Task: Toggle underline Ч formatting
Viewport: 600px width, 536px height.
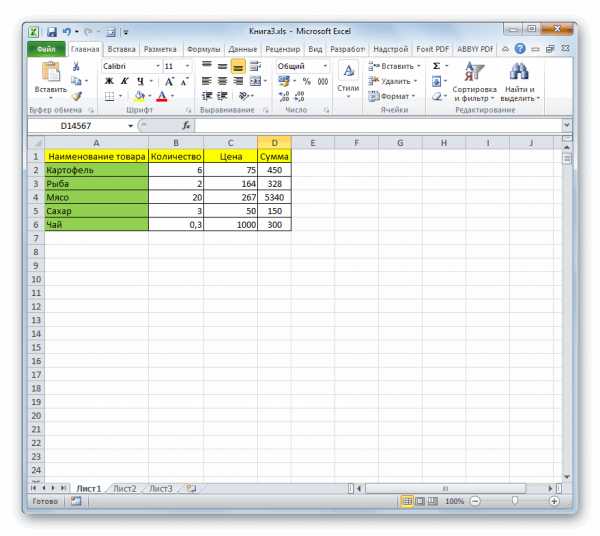Action: tap(140, 81)
